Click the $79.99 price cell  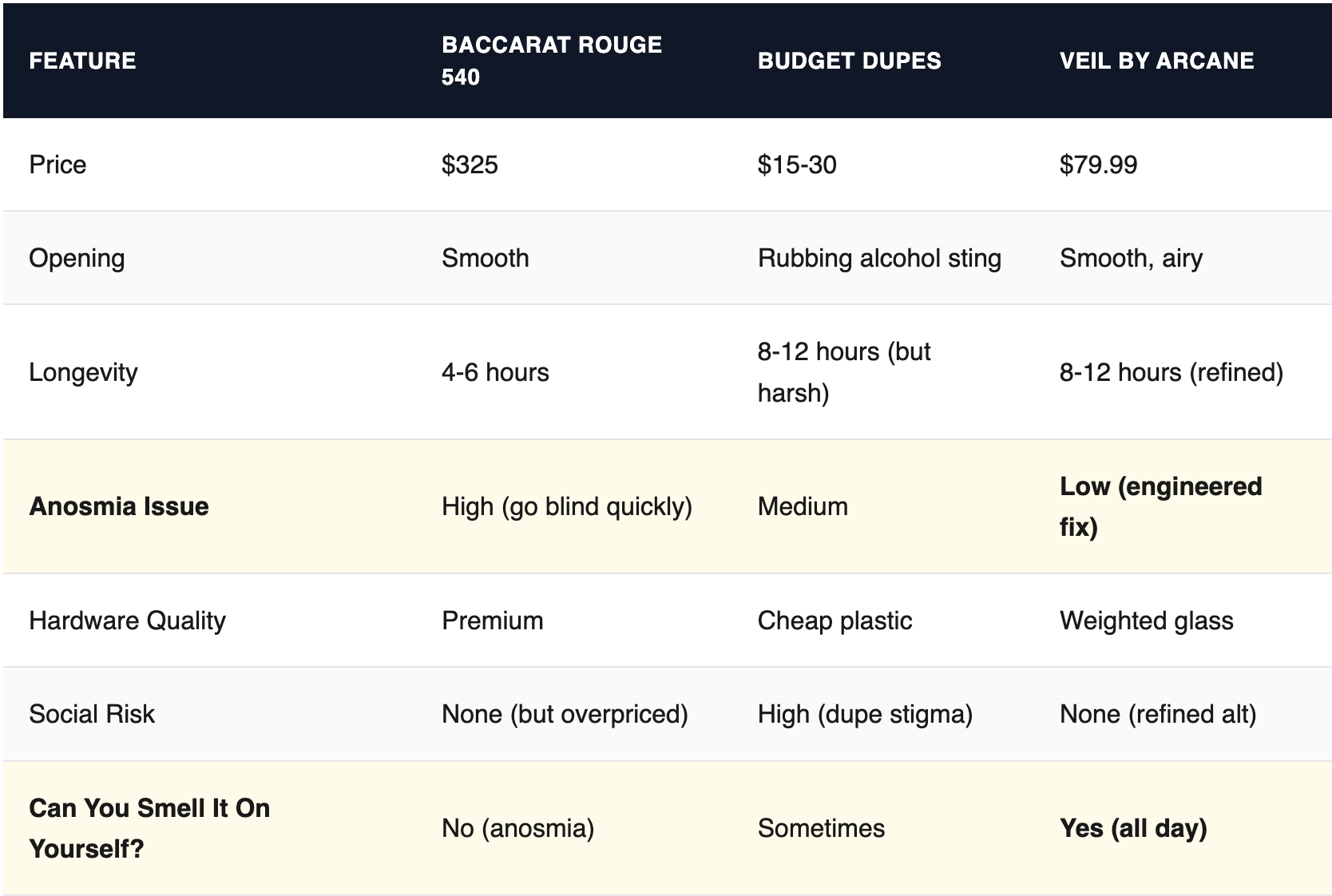[1098, 165]
